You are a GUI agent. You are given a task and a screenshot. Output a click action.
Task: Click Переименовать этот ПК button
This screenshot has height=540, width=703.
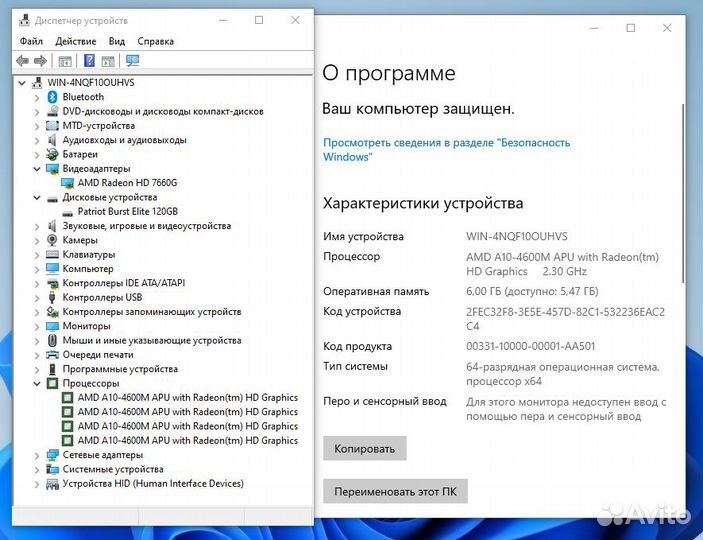tap(395, 492)
